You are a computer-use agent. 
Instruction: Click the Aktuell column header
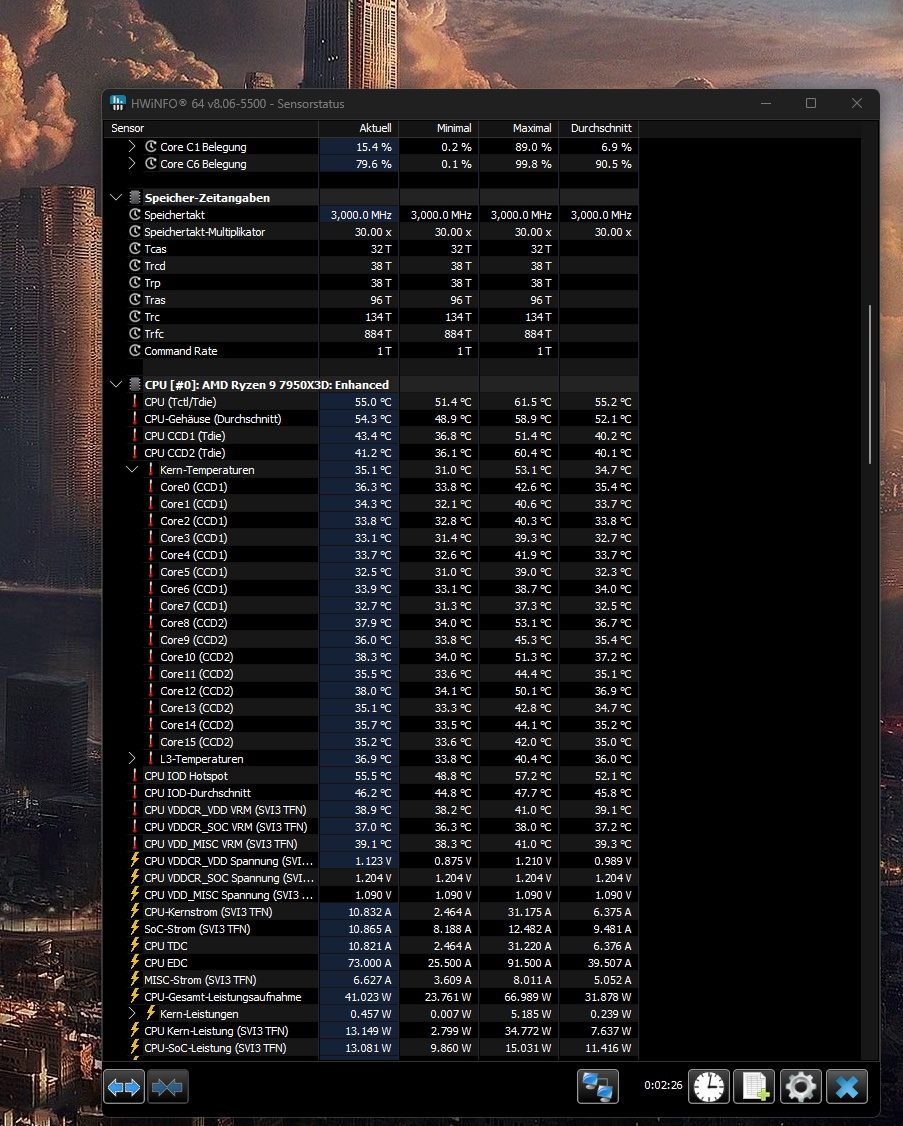[359, 128]
